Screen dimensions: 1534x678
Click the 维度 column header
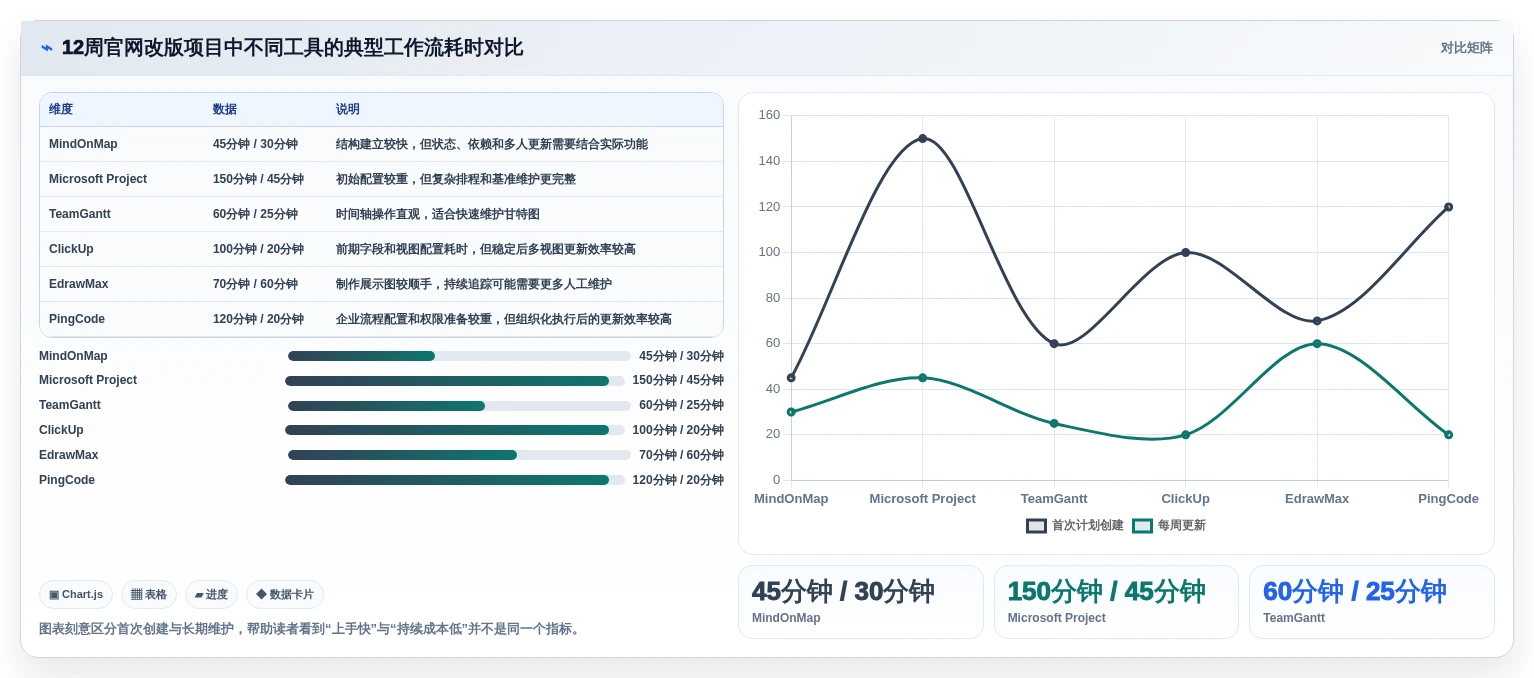[x=61, y=110]
